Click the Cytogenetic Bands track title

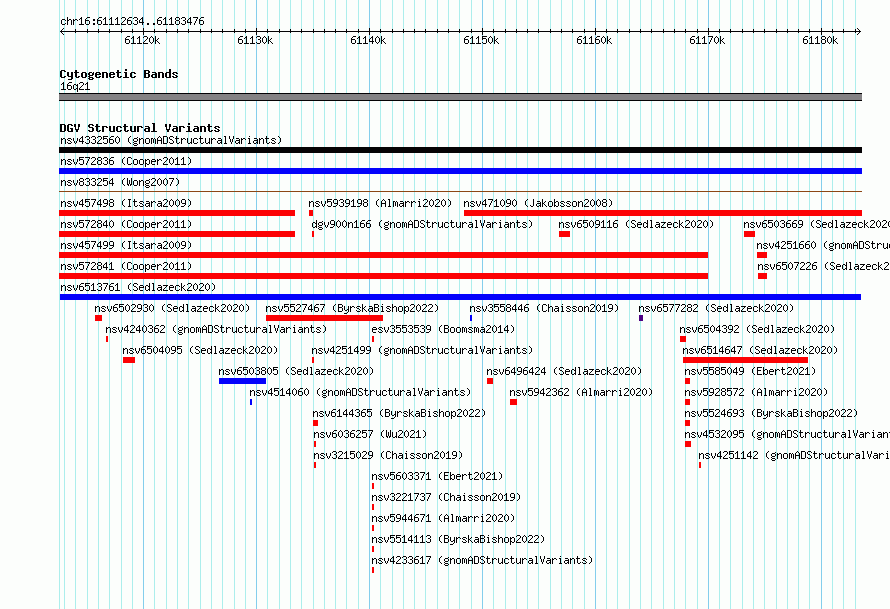pos(119,74)
